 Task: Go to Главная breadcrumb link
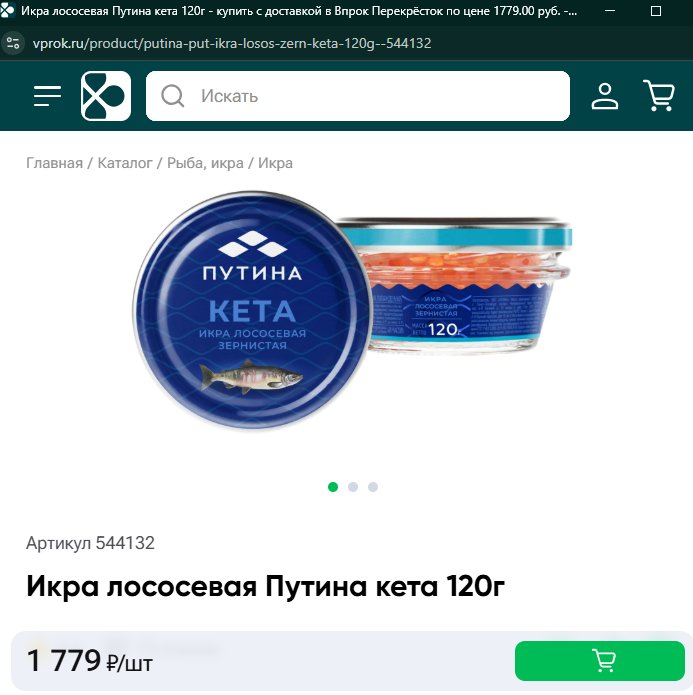click(x=55, y=163)
